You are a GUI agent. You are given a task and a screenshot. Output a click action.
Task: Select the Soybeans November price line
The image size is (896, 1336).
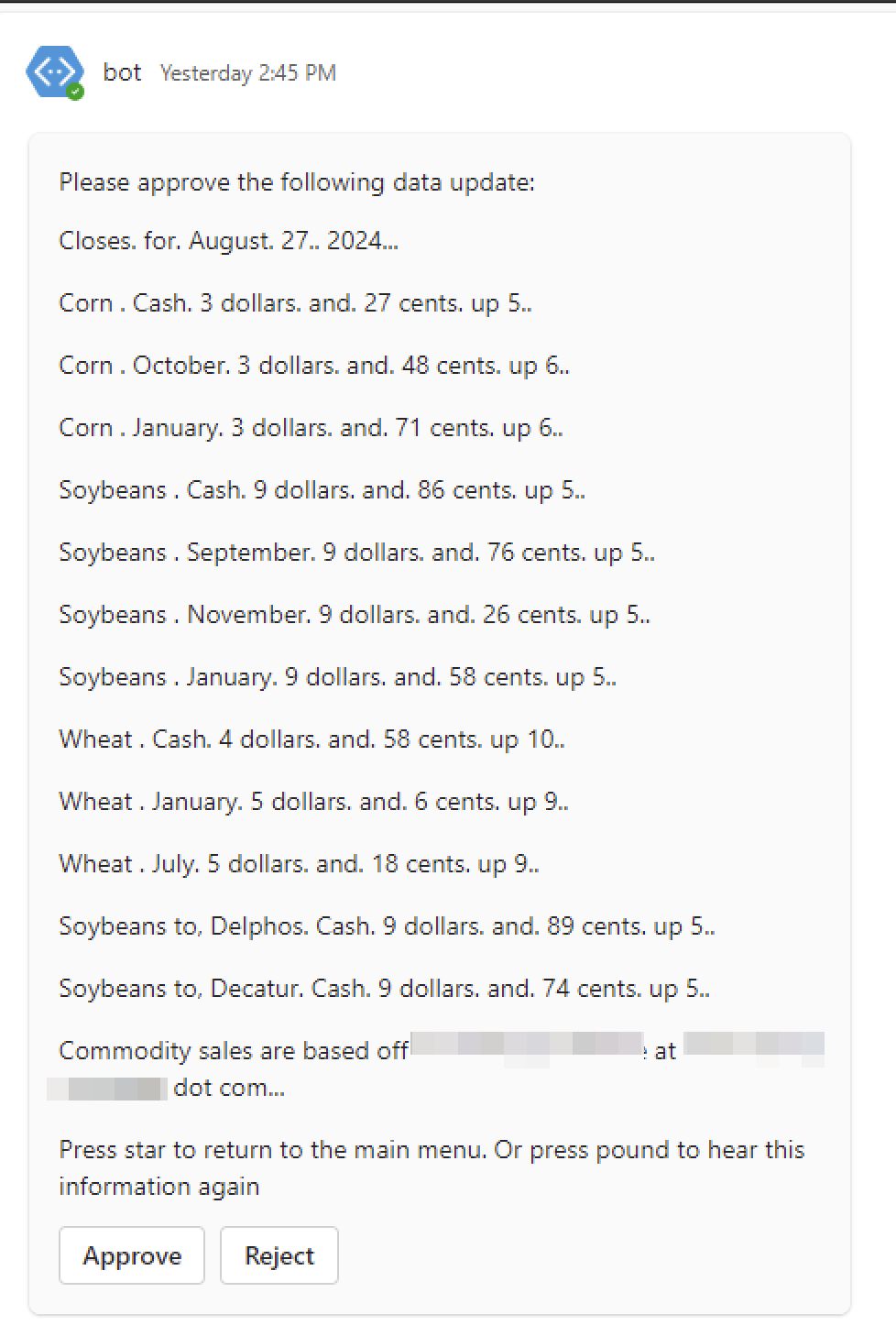[x=355, y=615]
